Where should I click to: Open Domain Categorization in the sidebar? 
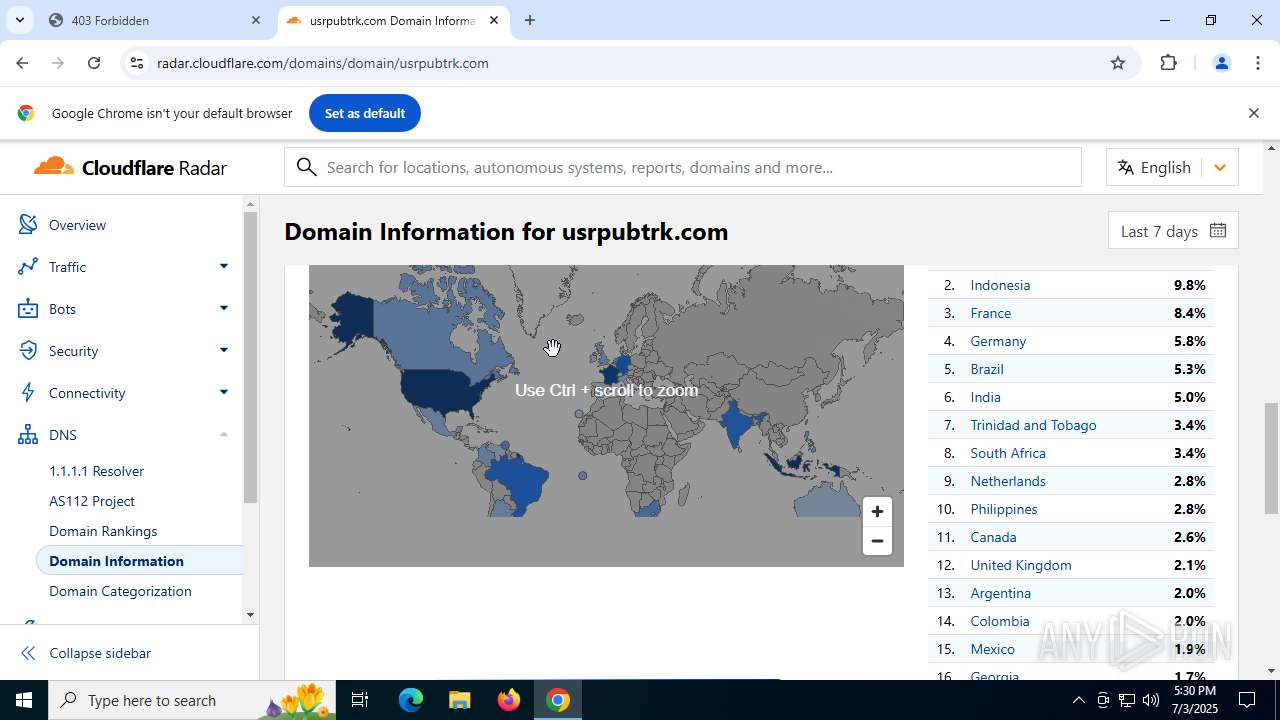tap(120, 591)
